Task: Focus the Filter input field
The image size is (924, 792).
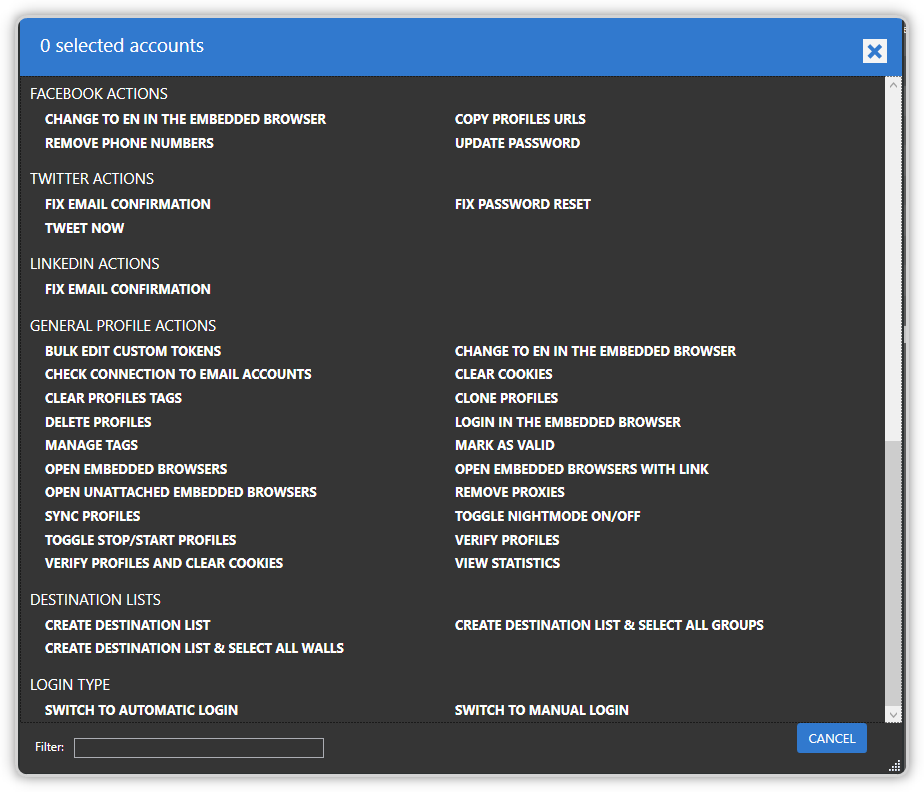Action: [x=199, y=748]
